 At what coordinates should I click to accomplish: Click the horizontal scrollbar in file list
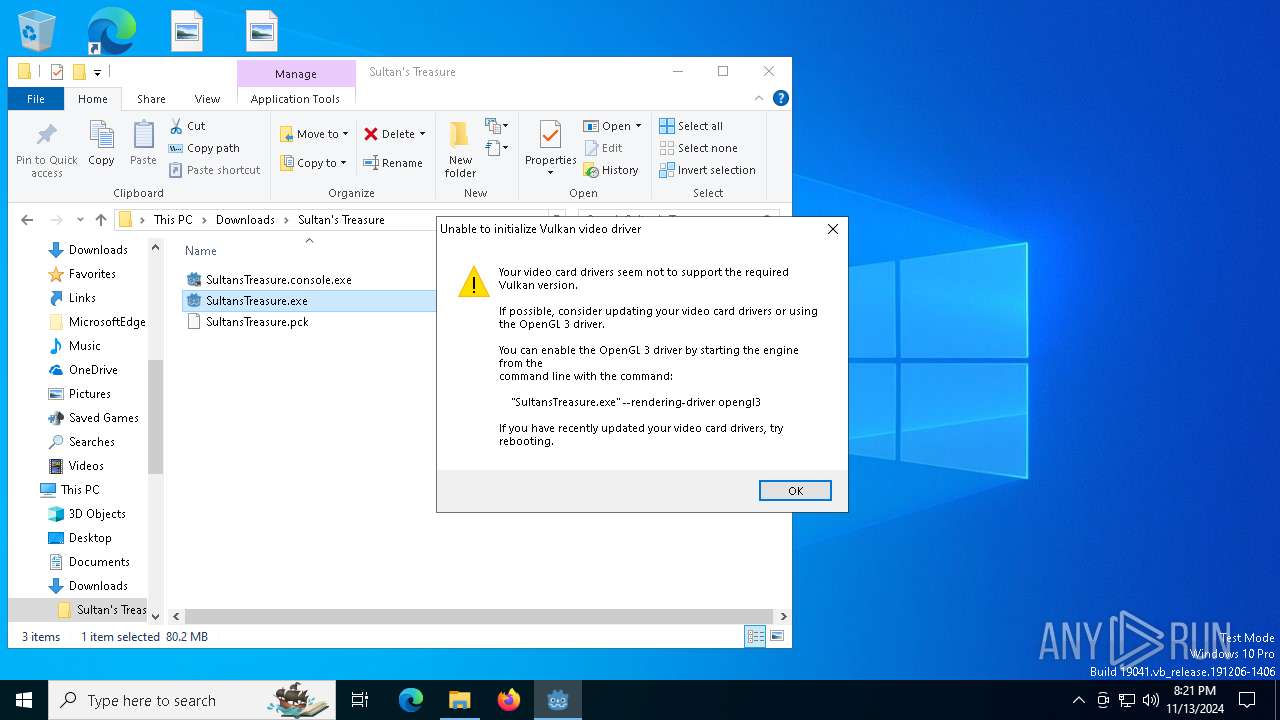[479, 617]
